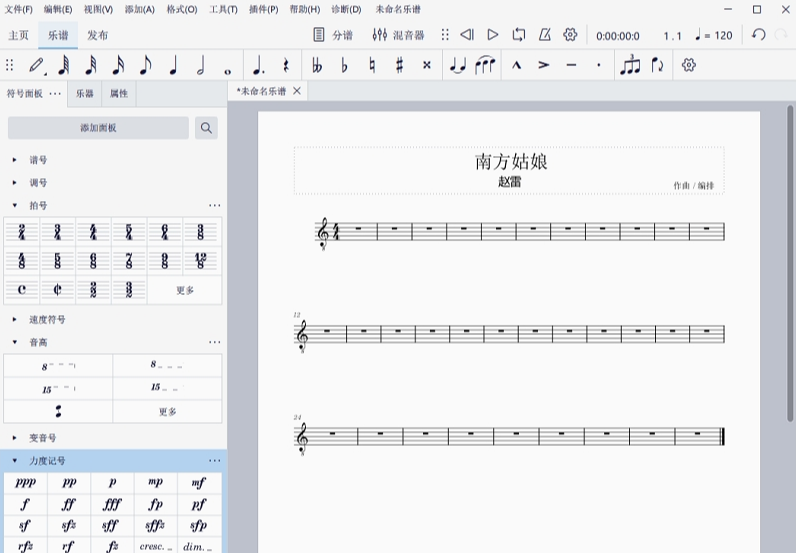Collapse the 力度记号 palette
This screenshot has width=796, height=553.
click(x=15, y=461)
